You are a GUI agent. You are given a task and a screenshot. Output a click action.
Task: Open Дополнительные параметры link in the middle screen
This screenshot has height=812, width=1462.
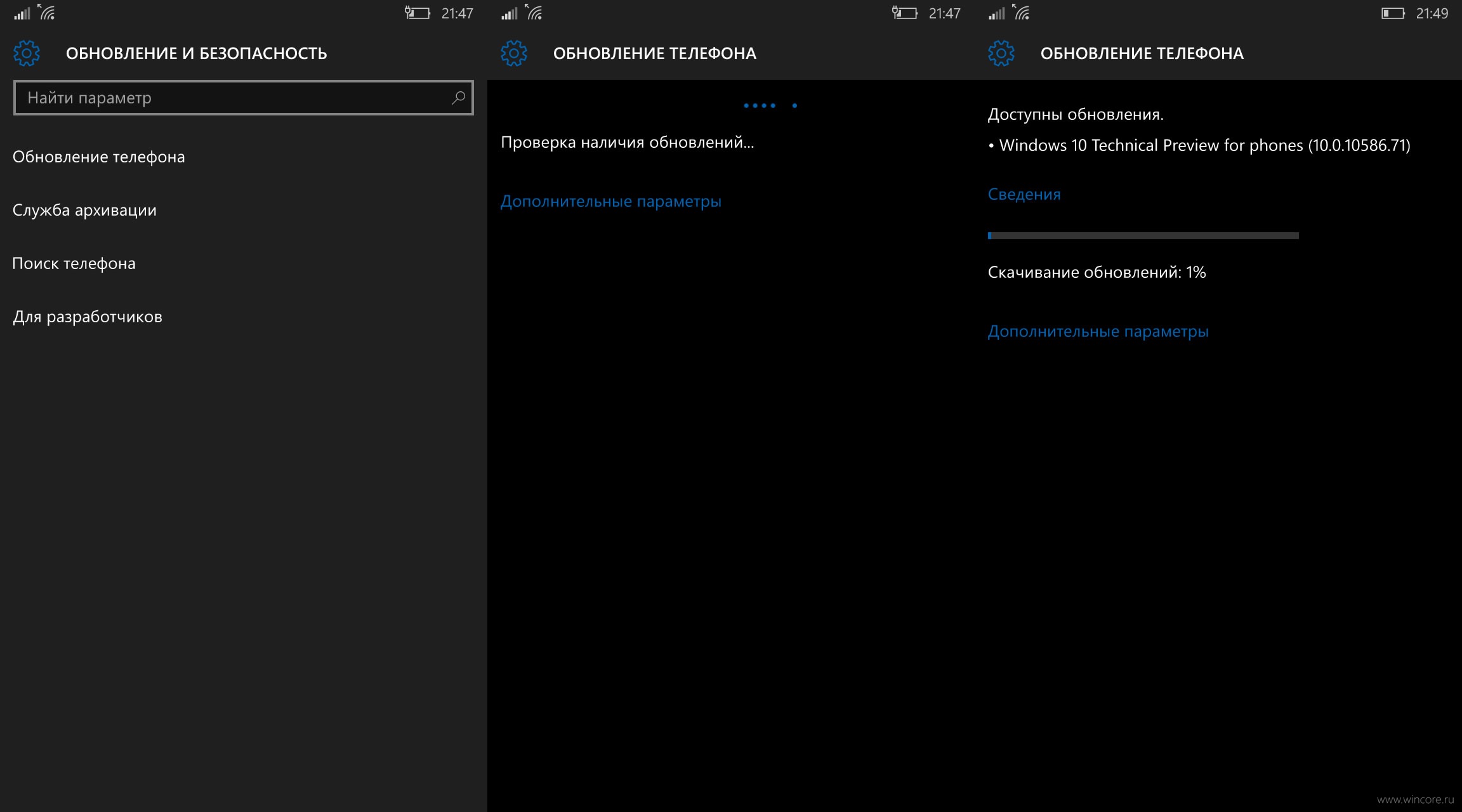click(611, 201)
